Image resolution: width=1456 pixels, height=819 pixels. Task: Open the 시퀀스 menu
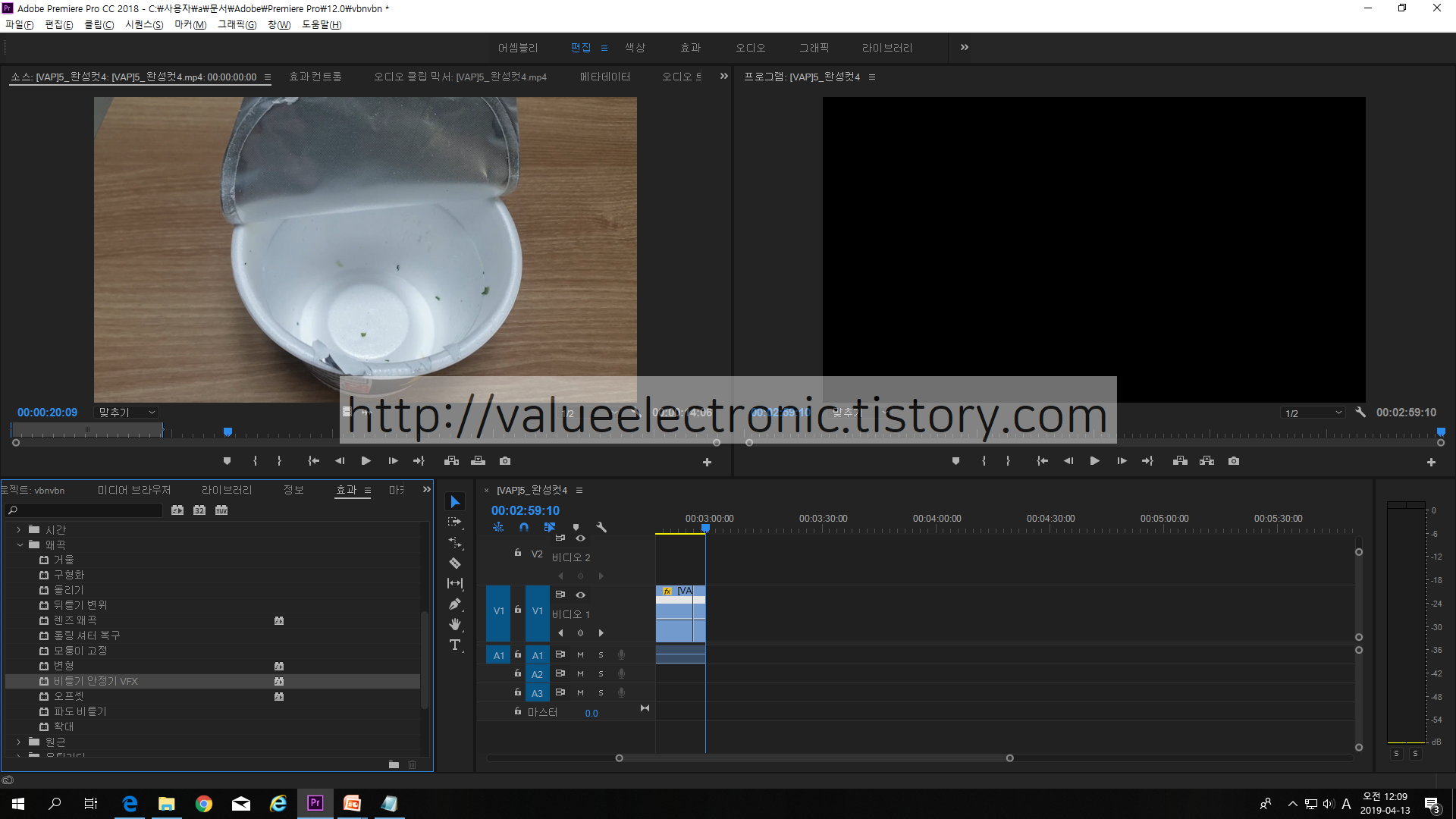(x=143, y=24)
